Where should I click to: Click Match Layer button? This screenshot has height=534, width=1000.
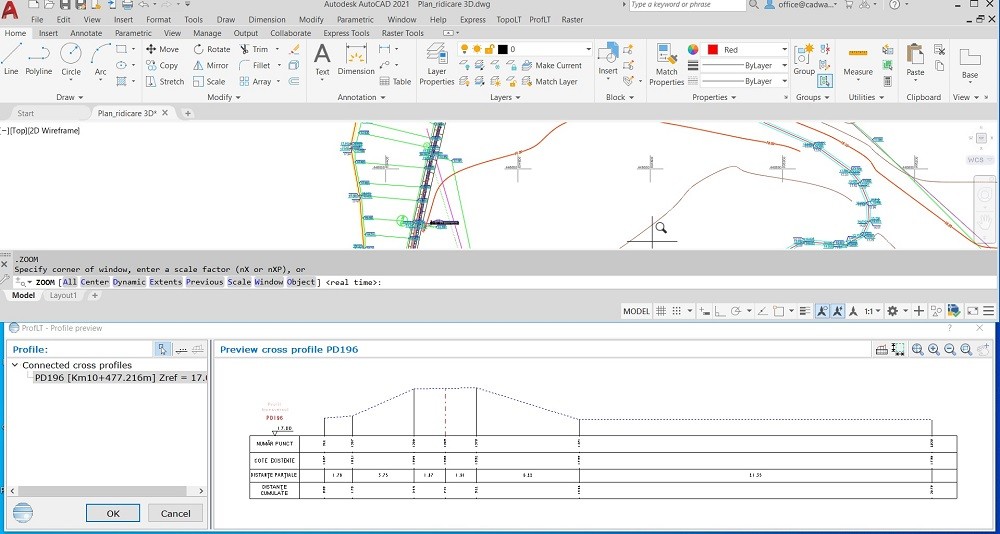[550, 82]
